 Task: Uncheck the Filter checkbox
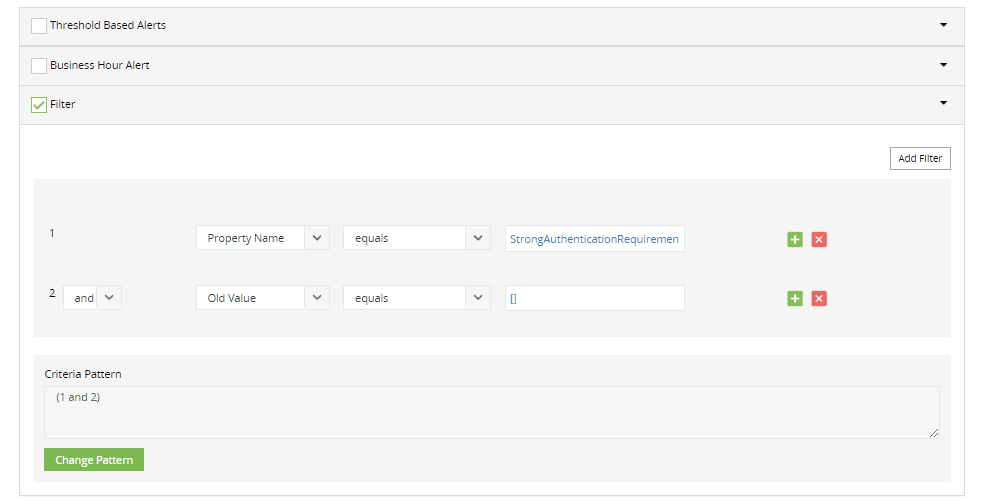pyautogui.click(x=39, y=105)
